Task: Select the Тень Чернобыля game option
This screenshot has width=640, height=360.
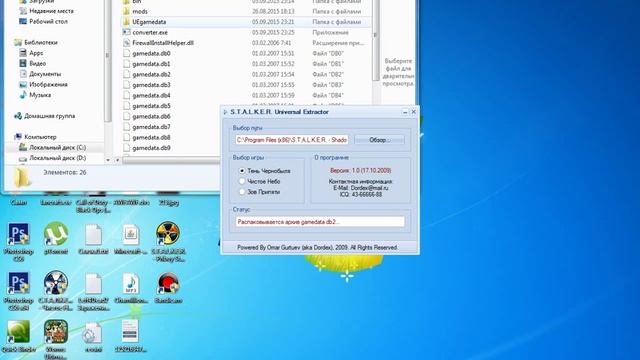Action: point(265,171)
